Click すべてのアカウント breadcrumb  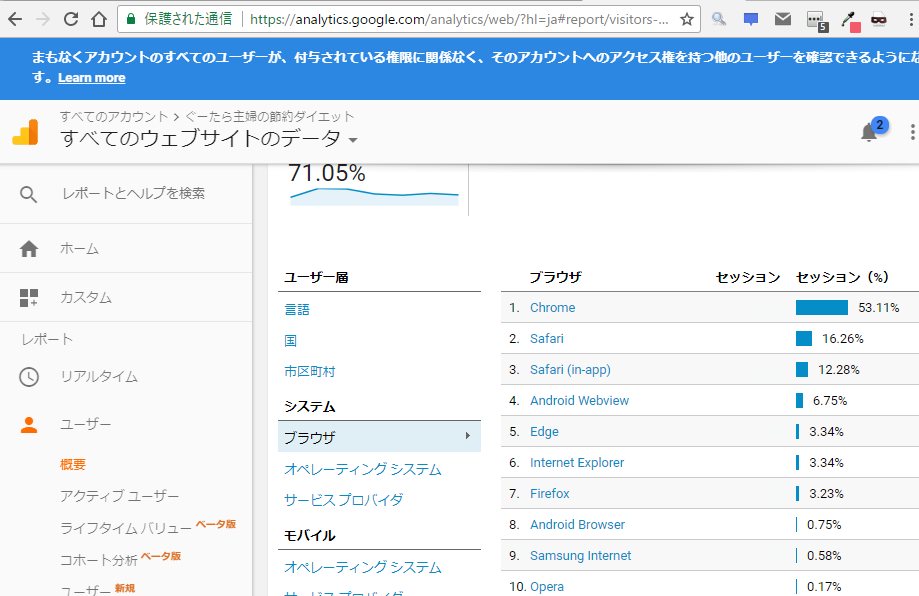point(114,116)
